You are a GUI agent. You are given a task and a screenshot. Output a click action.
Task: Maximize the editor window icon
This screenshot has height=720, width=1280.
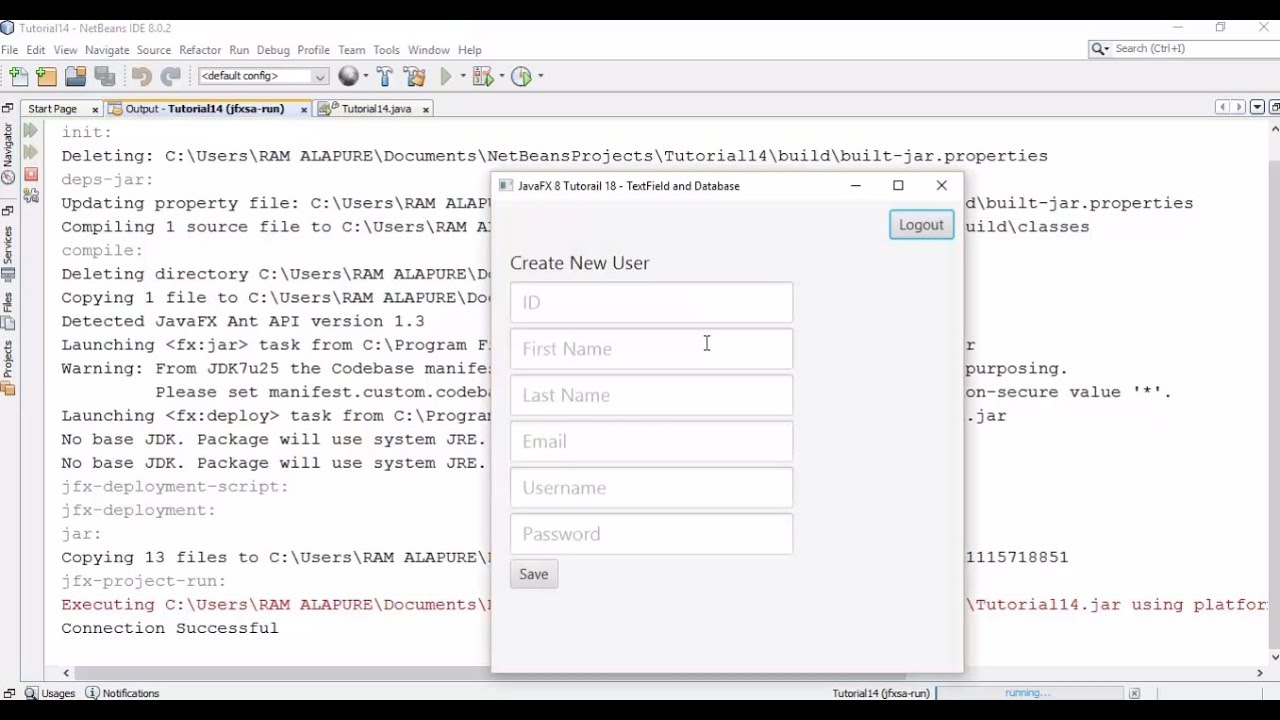click(1275, 107)
